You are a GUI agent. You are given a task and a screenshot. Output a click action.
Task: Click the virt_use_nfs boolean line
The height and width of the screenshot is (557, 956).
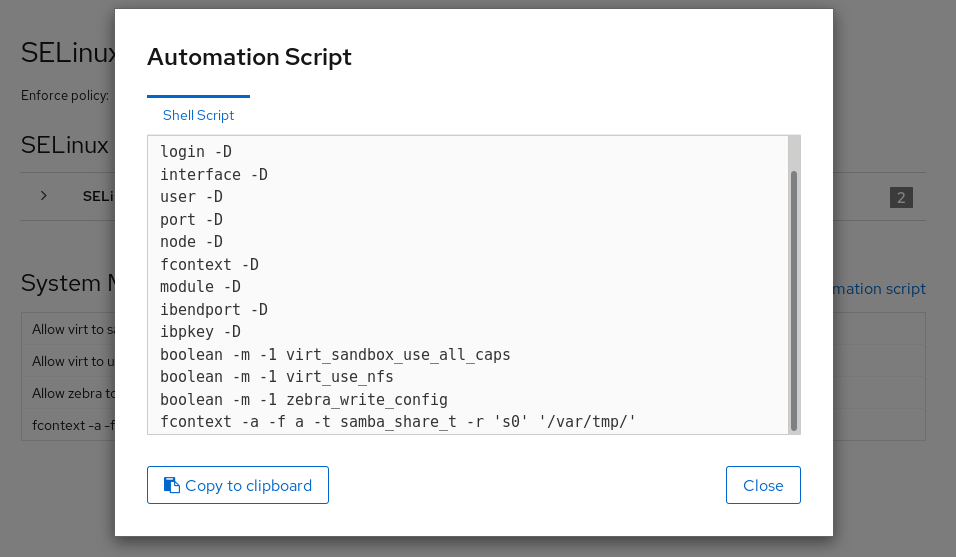point(276,377)
